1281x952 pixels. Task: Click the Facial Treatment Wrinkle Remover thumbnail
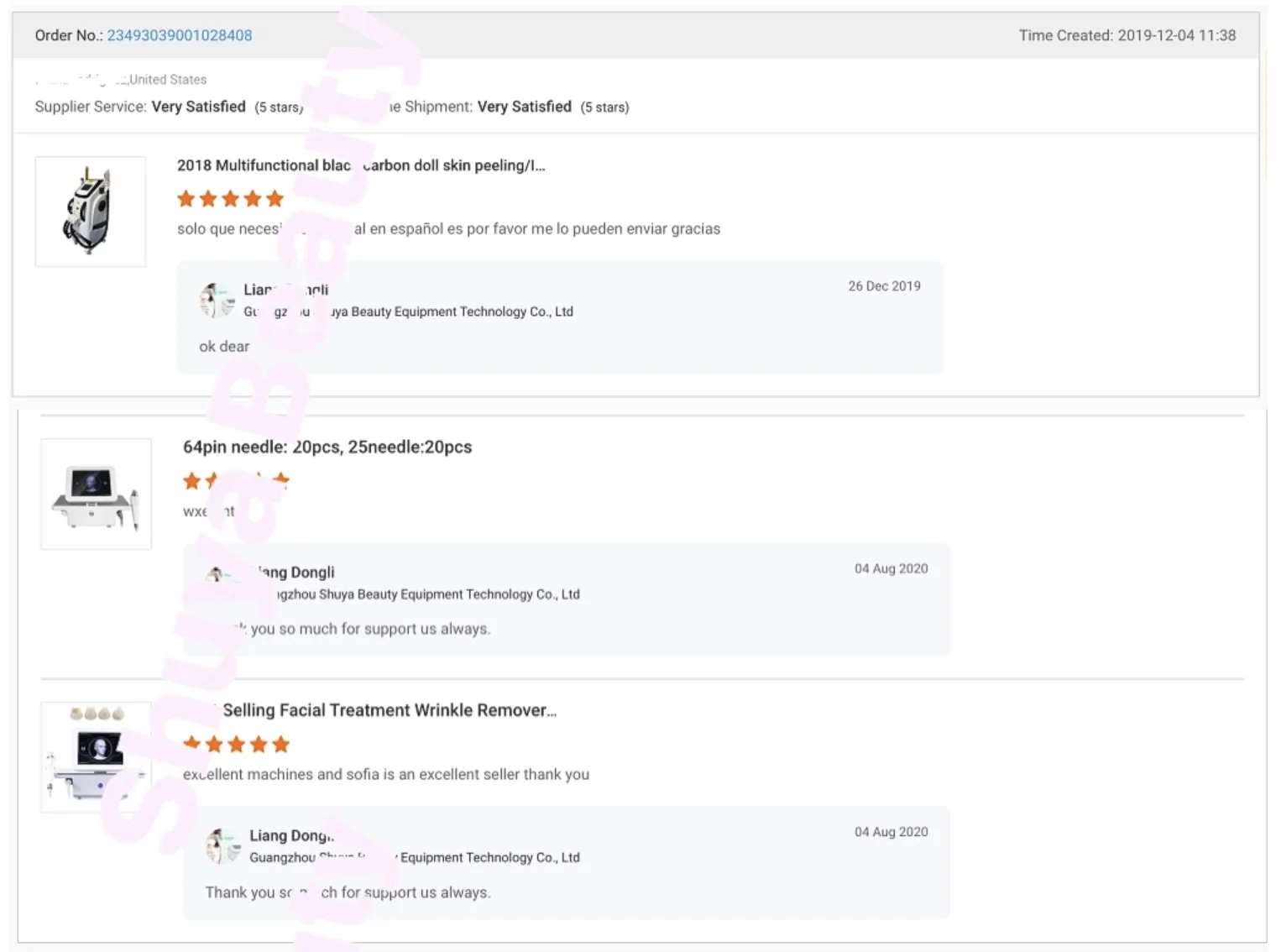97,756
